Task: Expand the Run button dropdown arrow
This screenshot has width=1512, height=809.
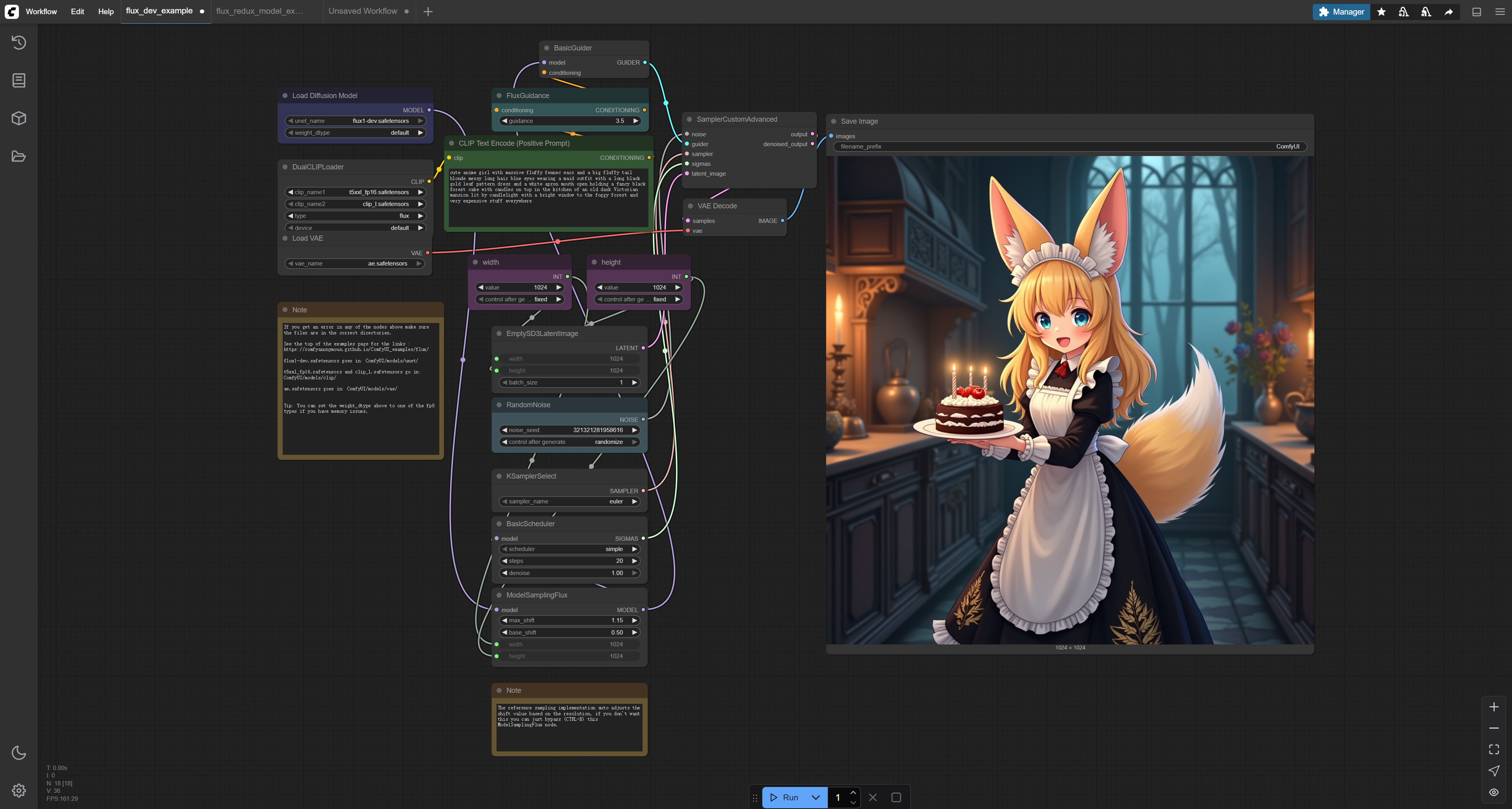Action: click(815, 797)
